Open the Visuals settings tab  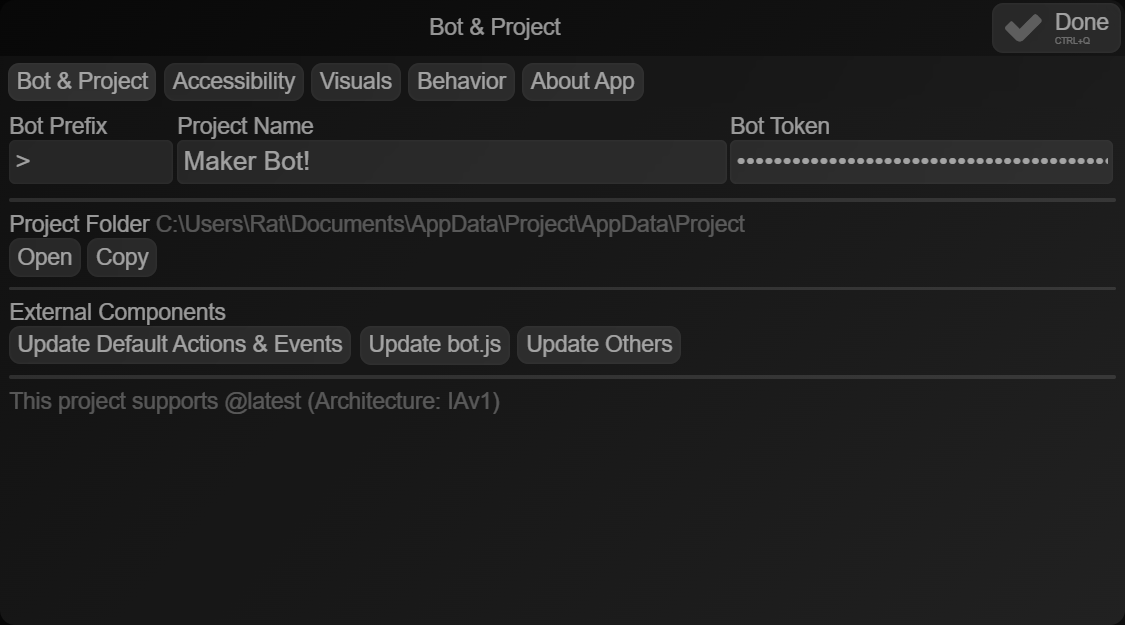(355, 81)
